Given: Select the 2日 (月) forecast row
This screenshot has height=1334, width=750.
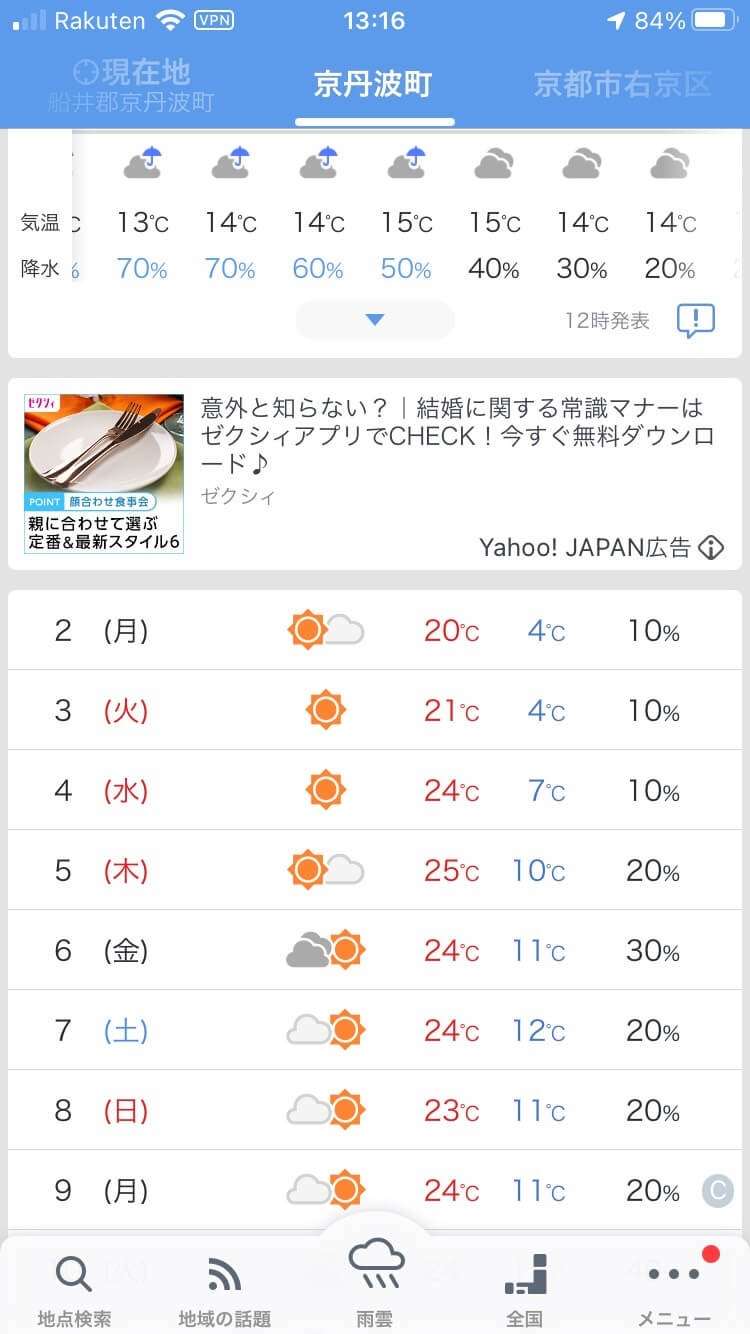Looking at the screenshot, I should pyautogui.click(x=375, y=630).
